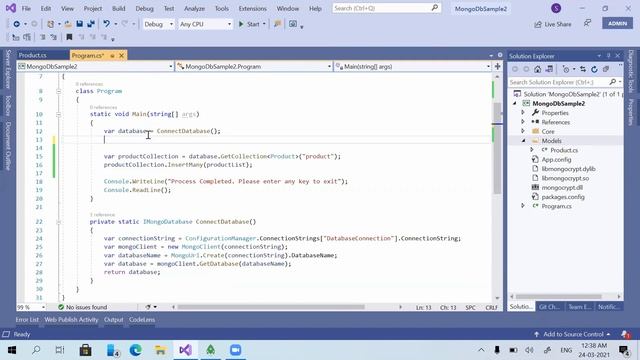Open File Explorer from the taskbar
This screenshot has width=640, height=360.
point(160,350)
